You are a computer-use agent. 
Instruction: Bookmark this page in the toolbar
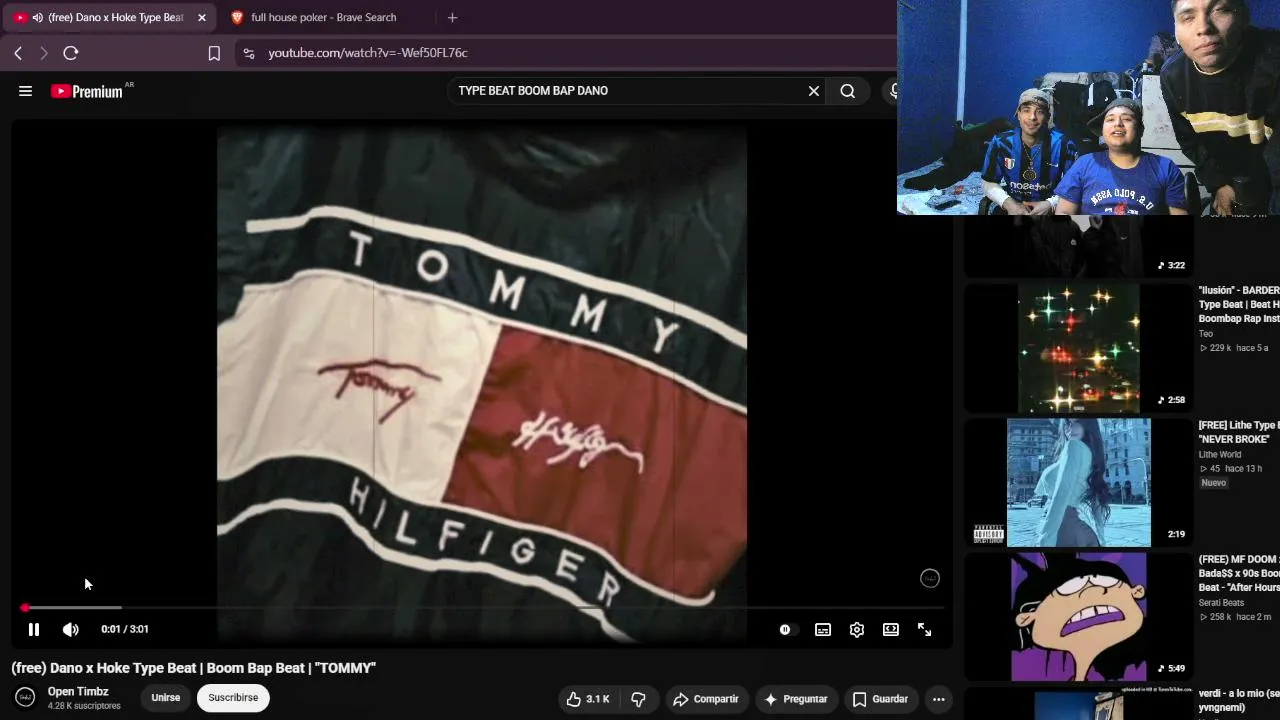click(214, 53)
